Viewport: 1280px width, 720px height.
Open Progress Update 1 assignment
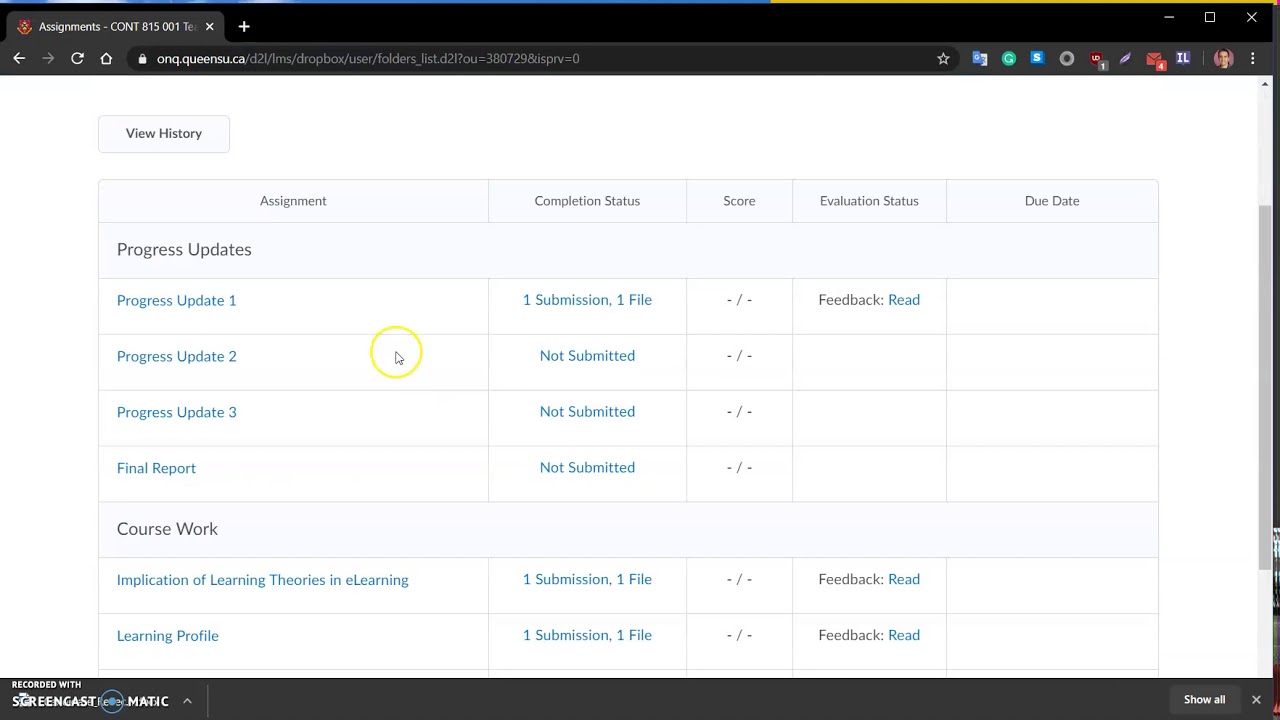(x=176, y=300)
